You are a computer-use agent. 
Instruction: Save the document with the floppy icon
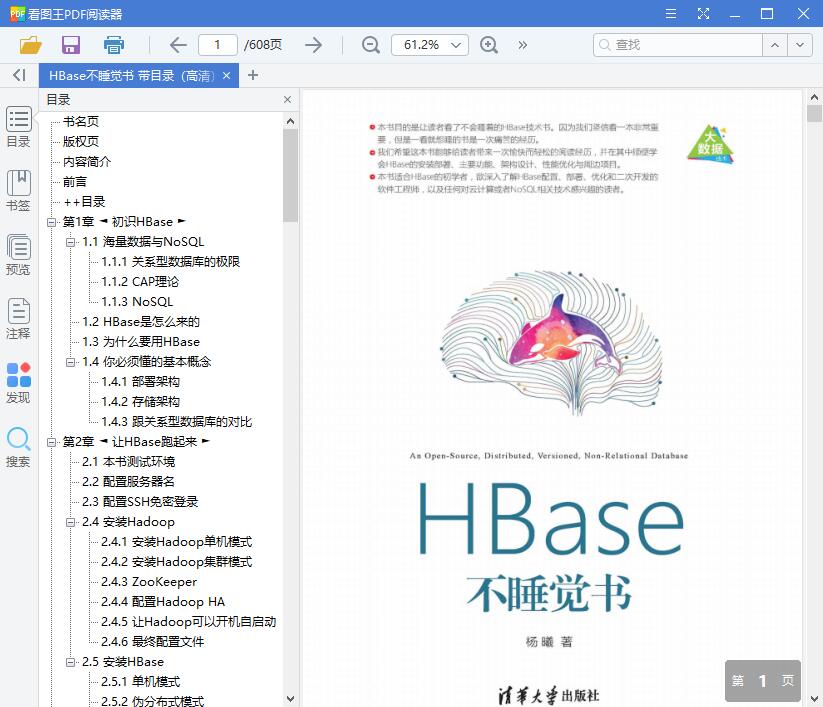(x=71, y=45)
